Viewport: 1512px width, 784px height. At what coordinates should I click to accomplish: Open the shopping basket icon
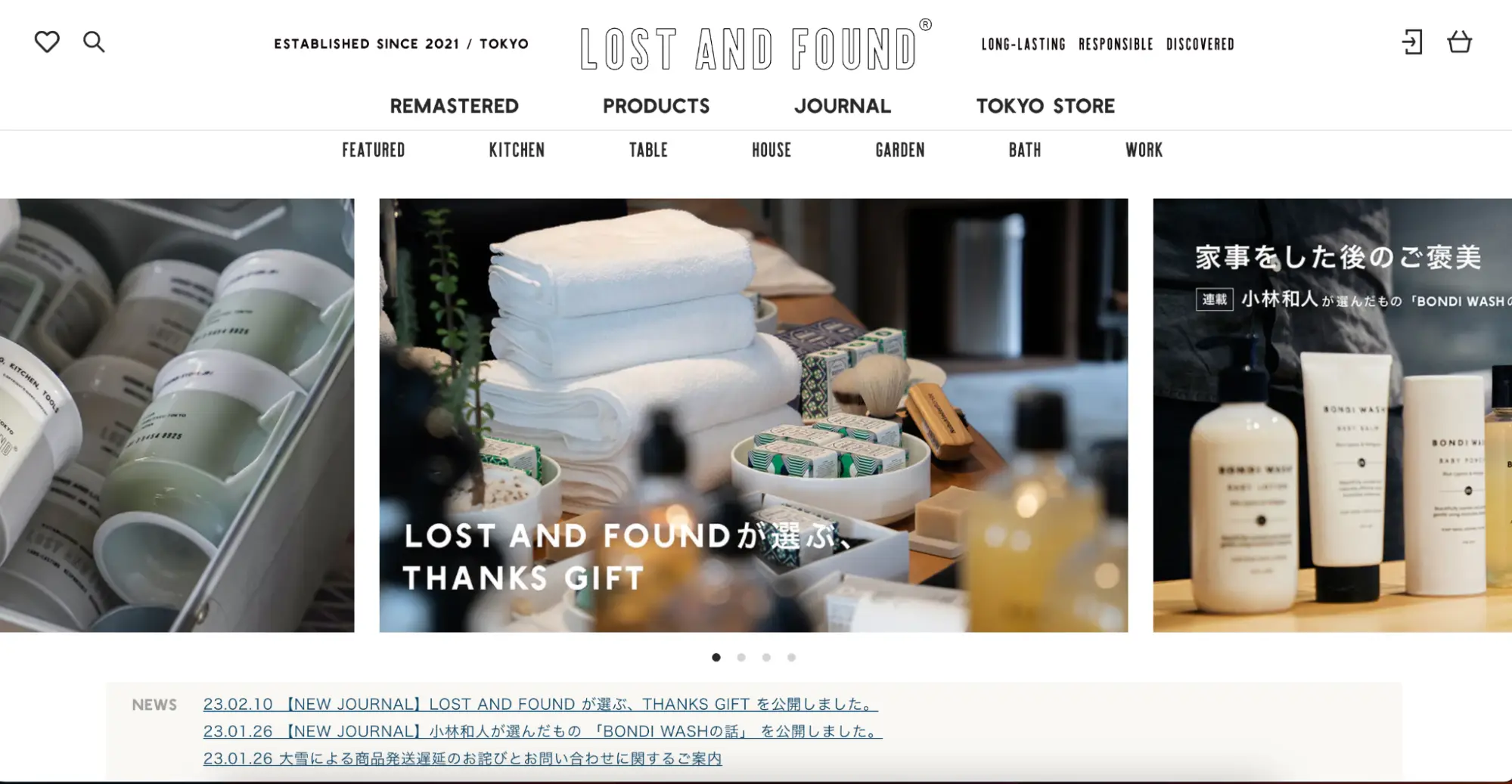[x=1459, y=42]
